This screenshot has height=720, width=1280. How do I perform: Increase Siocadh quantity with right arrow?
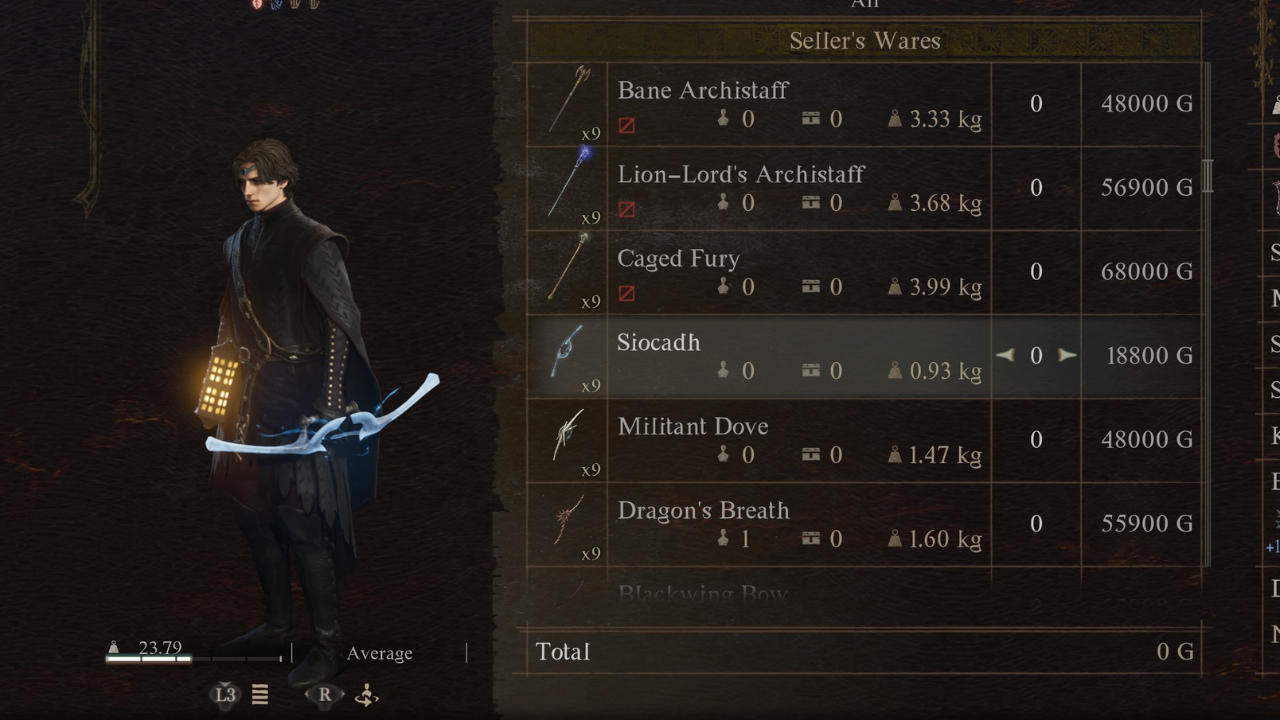pyautogui.click(x=1067, y=355)
